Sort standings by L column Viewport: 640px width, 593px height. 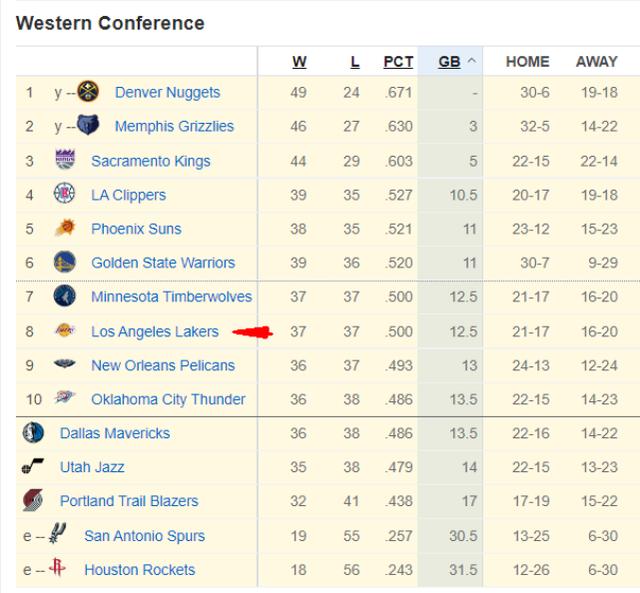click(x=354, y=62)
